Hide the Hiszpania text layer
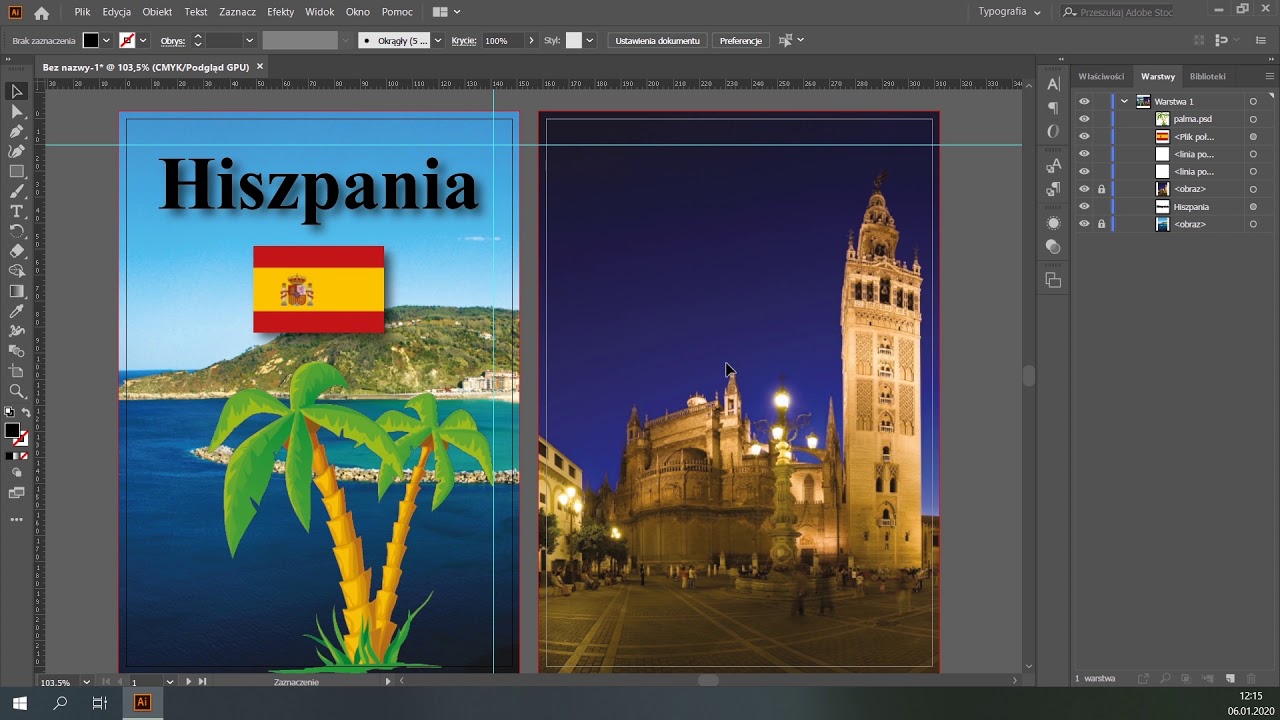 1084,207
